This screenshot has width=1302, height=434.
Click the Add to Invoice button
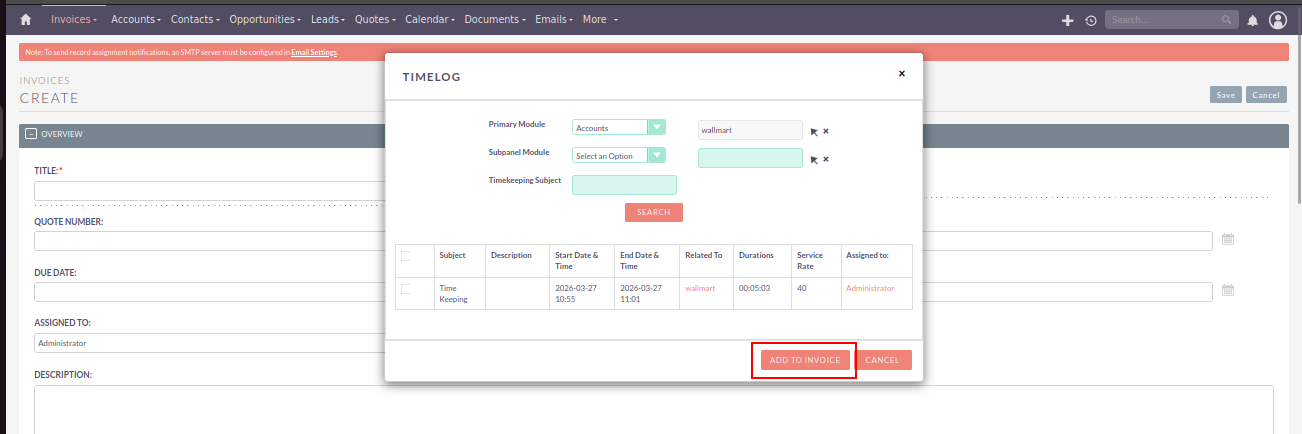coord(804,360)
